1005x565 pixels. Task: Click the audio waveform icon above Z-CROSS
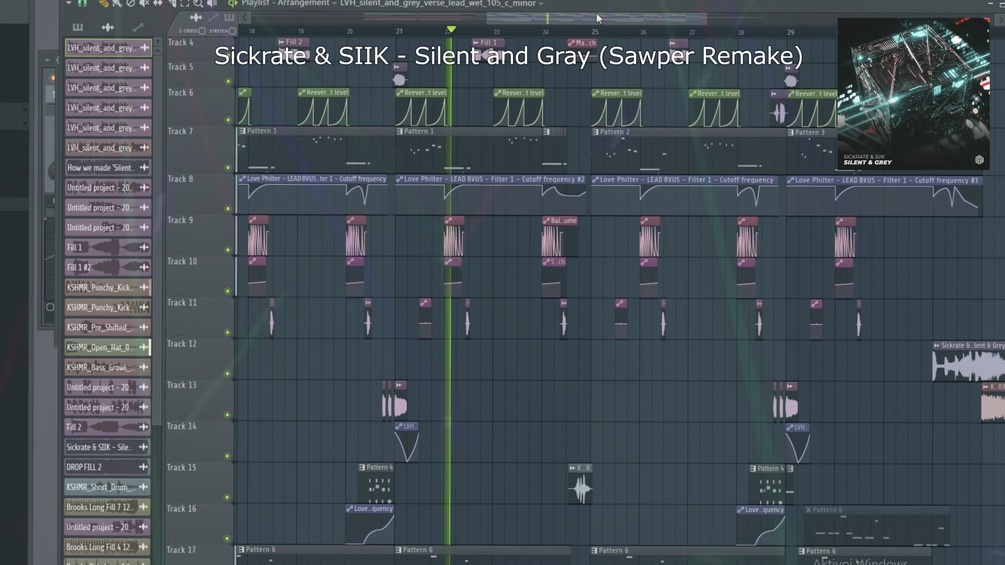196,17
